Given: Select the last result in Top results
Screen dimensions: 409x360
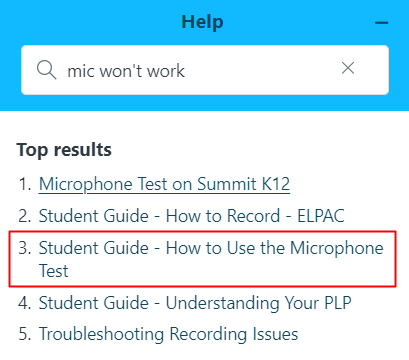Looking at the screenshot, I should click(x=168, y=334).
